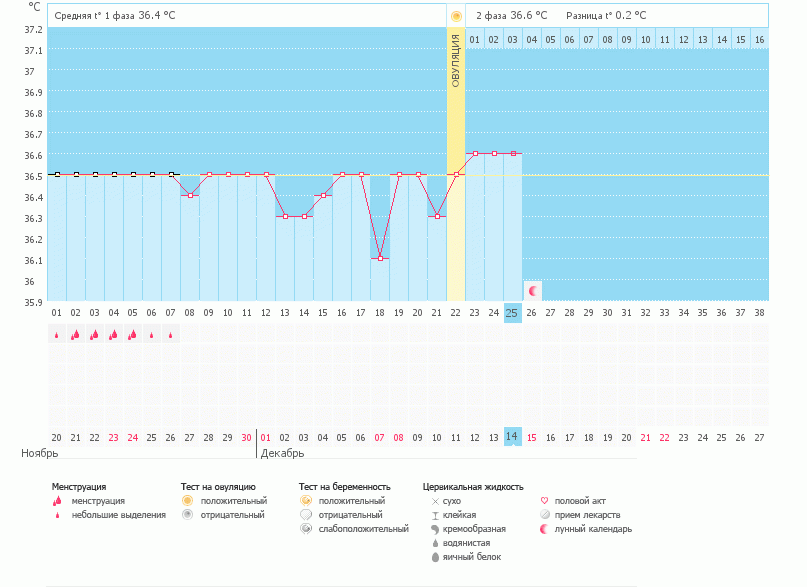Select the menstruation drop under cycle day 03
The width and height of the screenshot is (807, 587).
pos(94,335)
